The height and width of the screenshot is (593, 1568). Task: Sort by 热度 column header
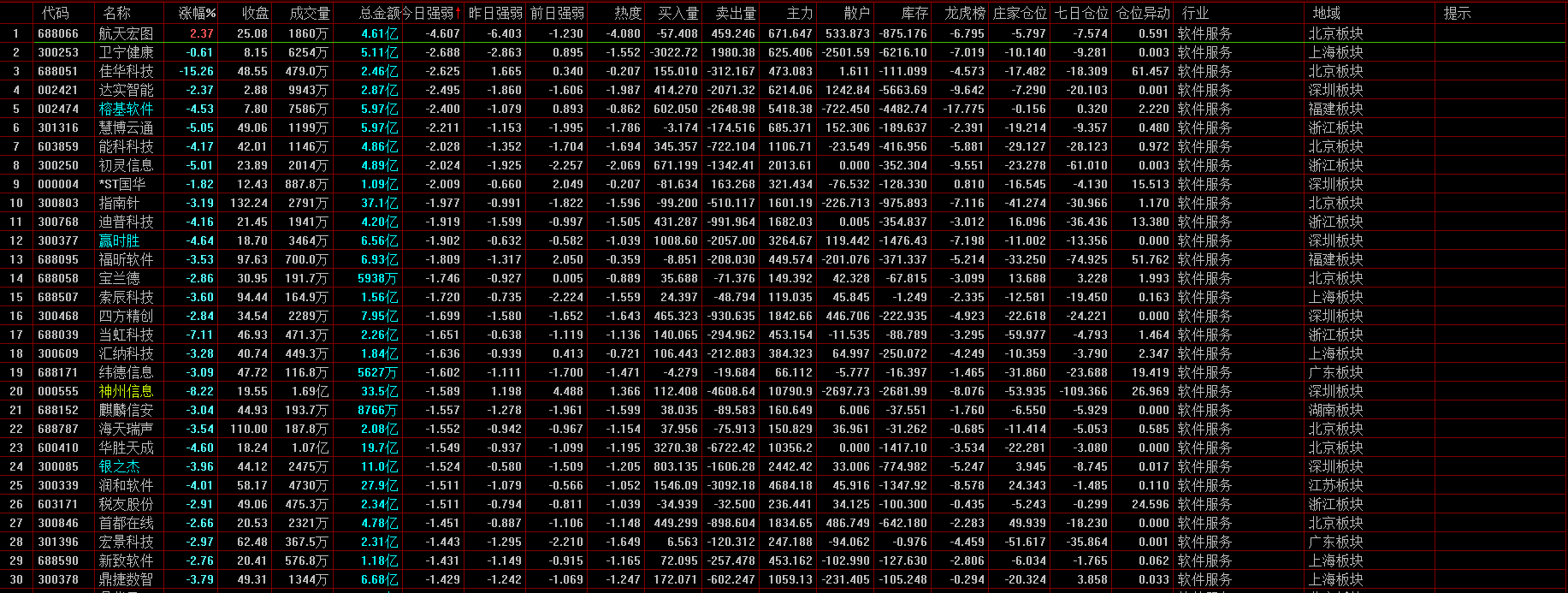(x=627, y=13)
